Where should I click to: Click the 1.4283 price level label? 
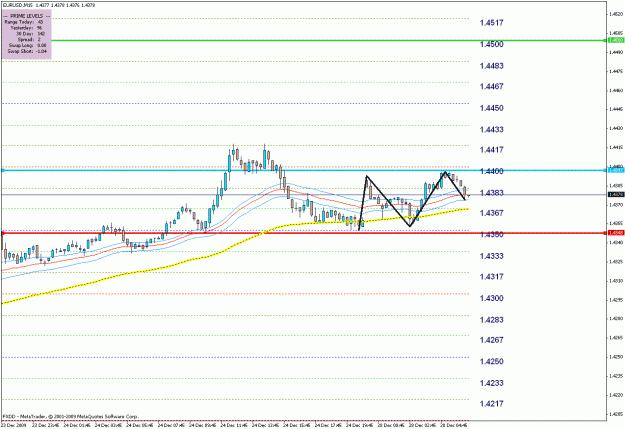click(491, 320)
